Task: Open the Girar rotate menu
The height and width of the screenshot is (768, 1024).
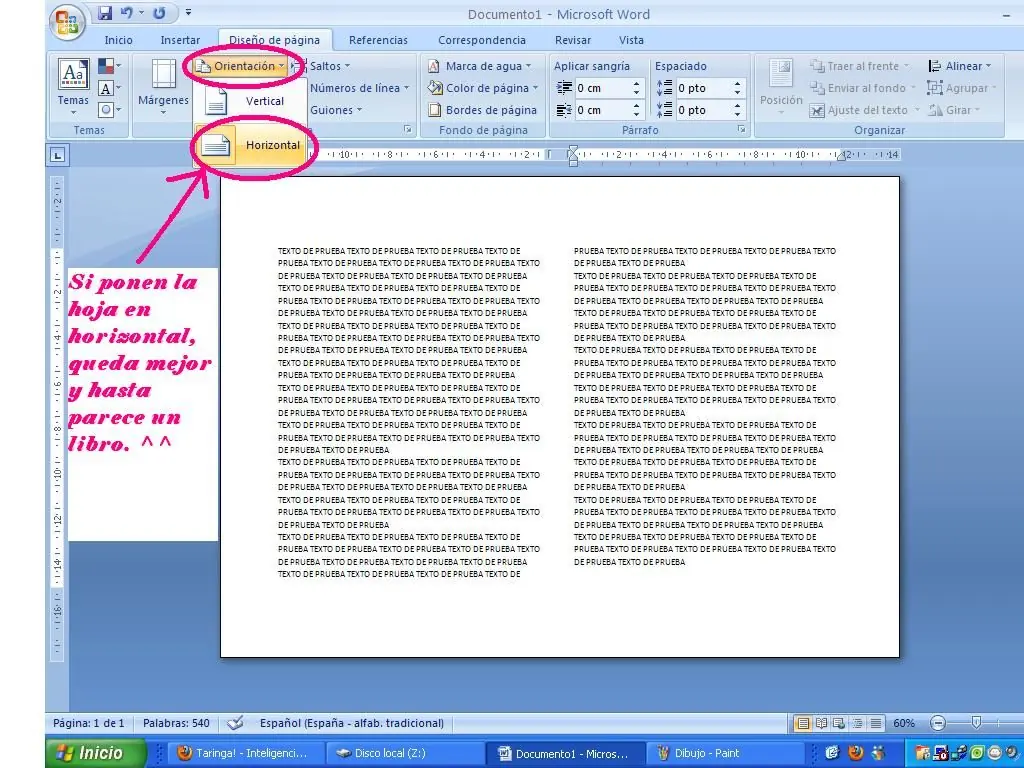Action: (954, 110)
